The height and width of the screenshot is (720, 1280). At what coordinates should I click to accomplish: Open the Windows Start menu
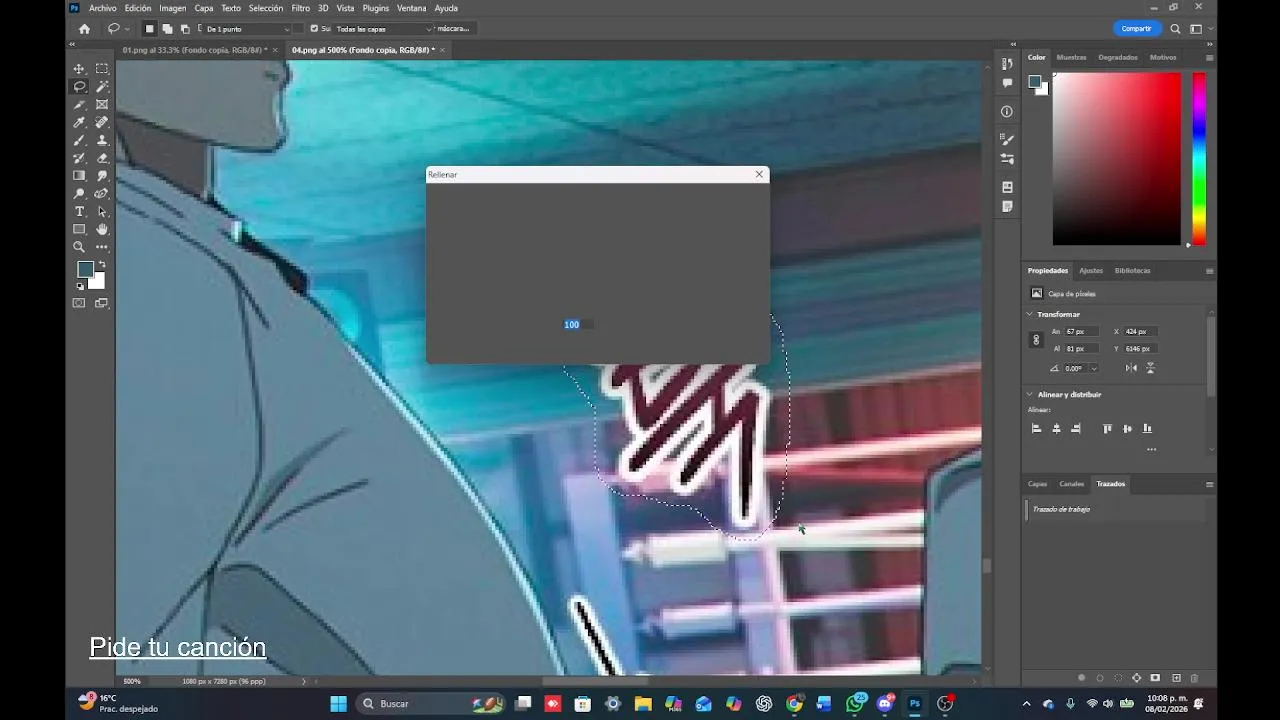coord(338,704)
